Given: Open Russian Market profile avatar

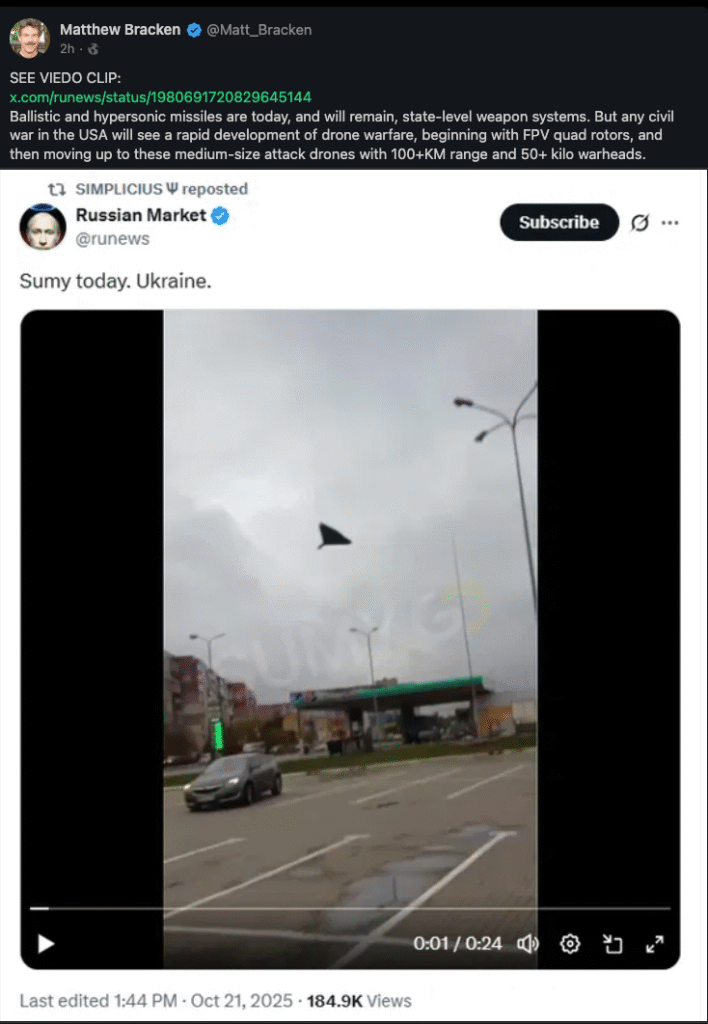Looking at the screenshot, I should tap(42, 227).
